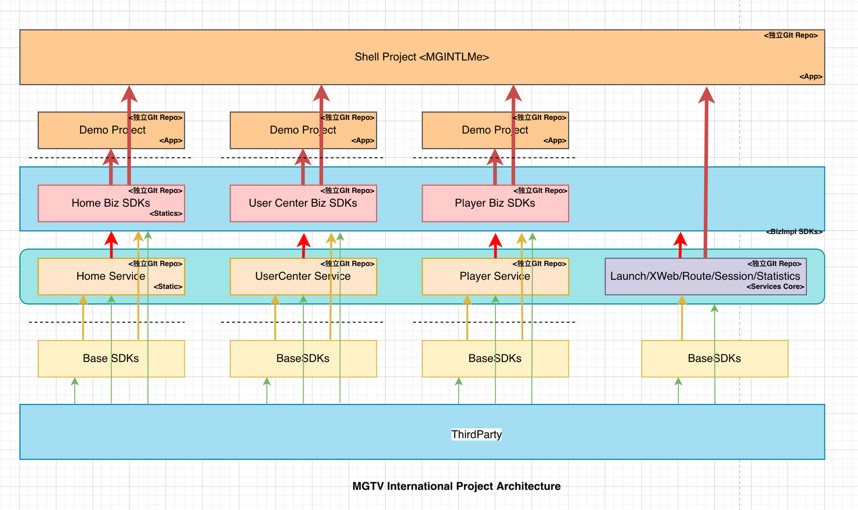Select the MGTV International Project Architecture title
Image resolution: width=858 pixels, height=510 pixels.
tap(456, 486)
